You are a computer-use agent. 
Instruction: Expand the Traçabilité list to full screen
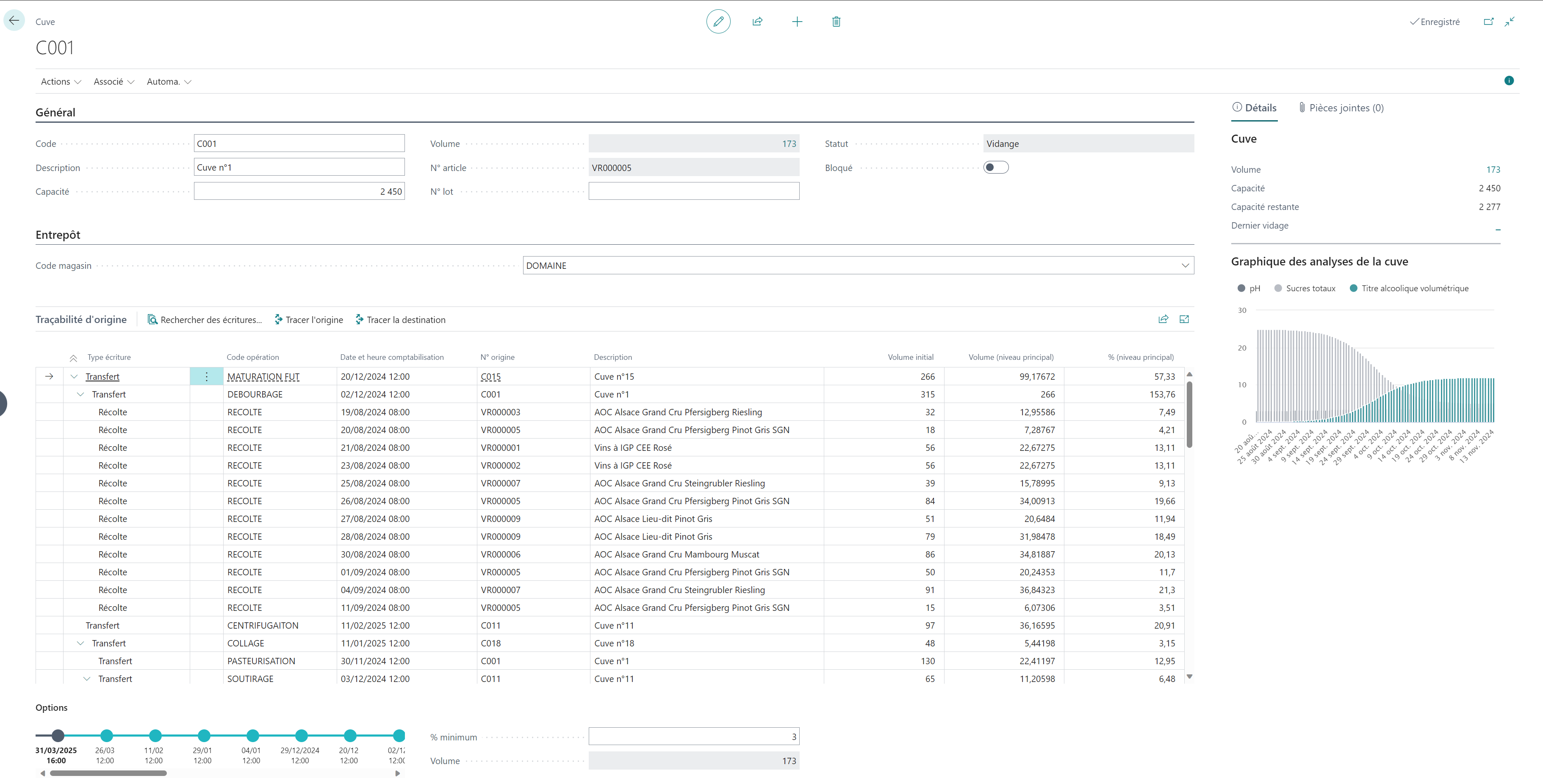pos(1184,319)
